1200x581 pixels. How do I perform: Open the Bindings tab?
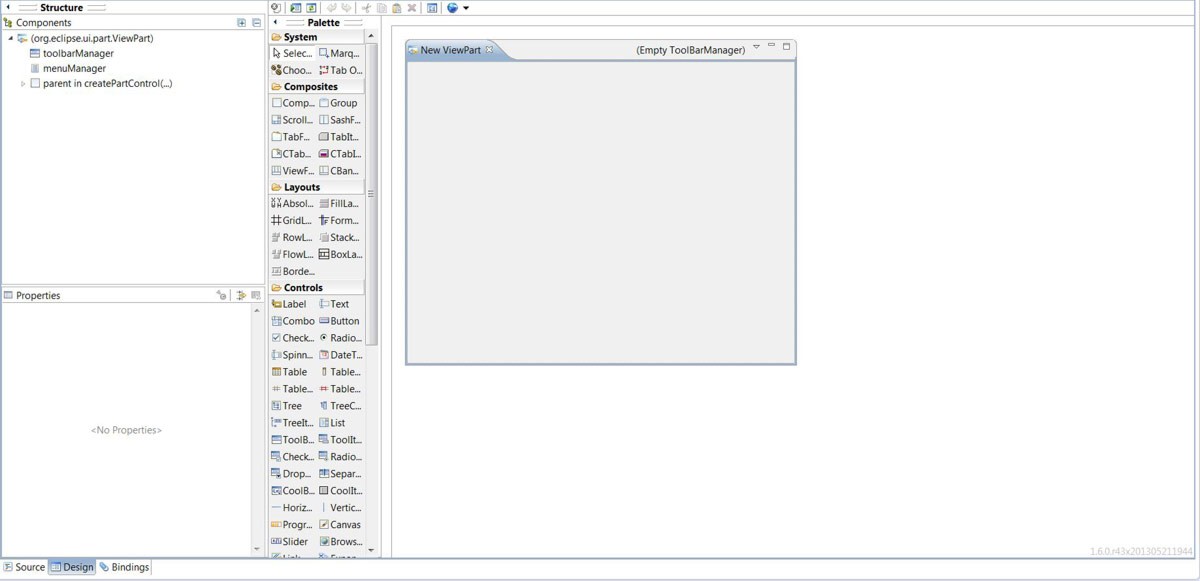coord(124,567)
